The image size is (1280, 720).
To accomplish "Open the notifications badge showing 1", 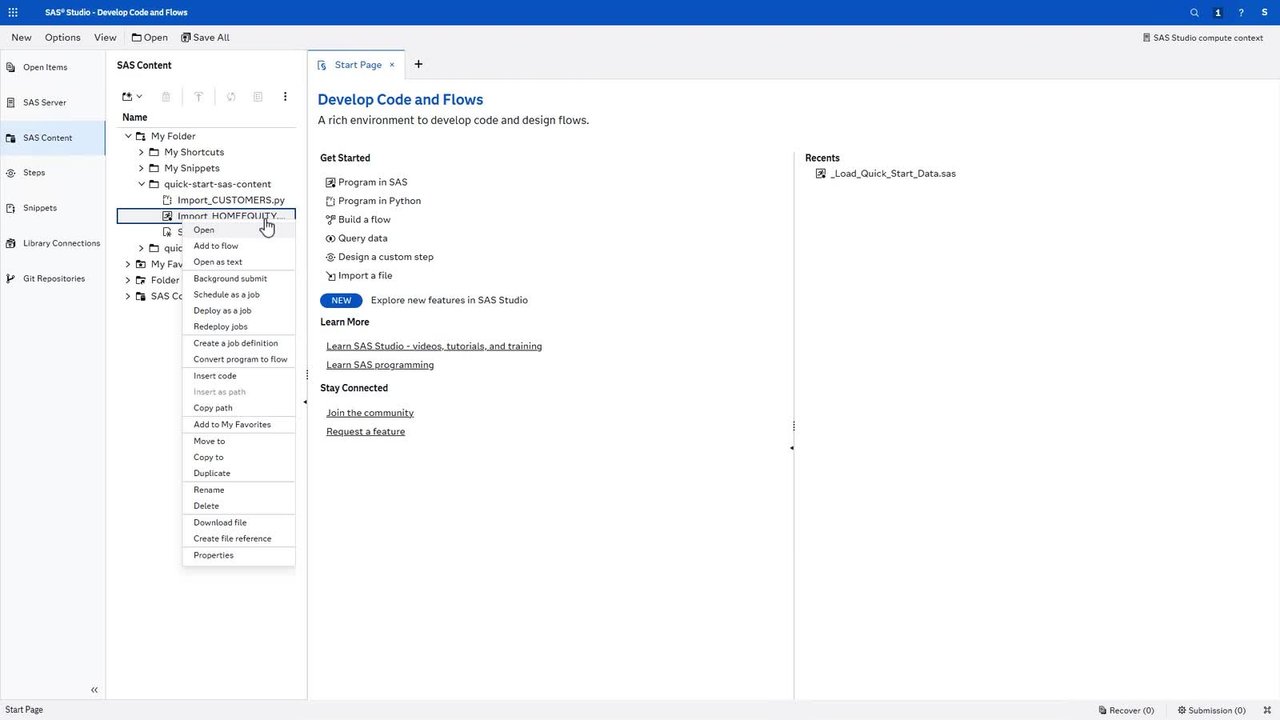I will (1217, 13).
